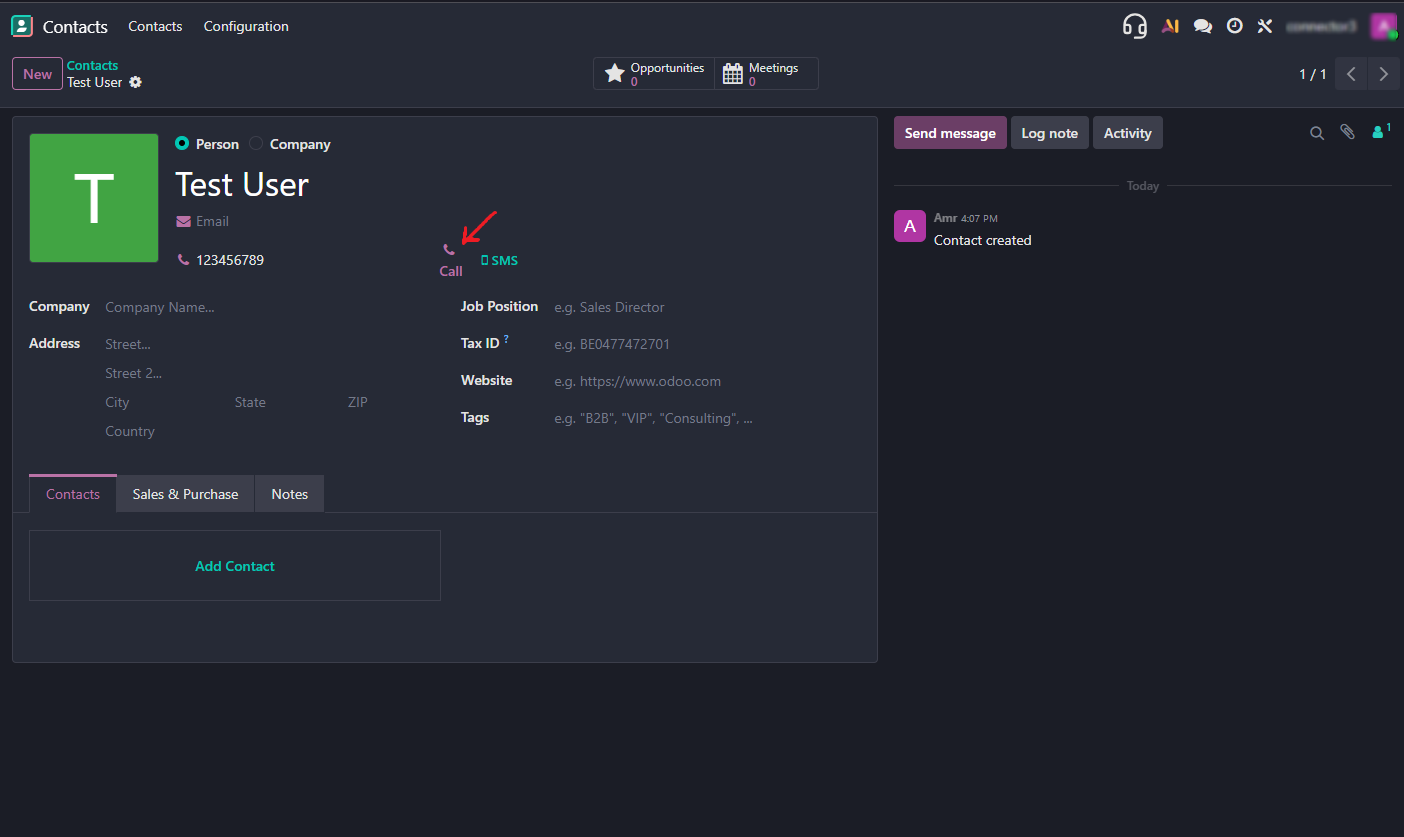The width and height of the screenshot is (1404, 837).
Task: Select the Person radio button
Action: pyautogui.click(x=182, y=144)
